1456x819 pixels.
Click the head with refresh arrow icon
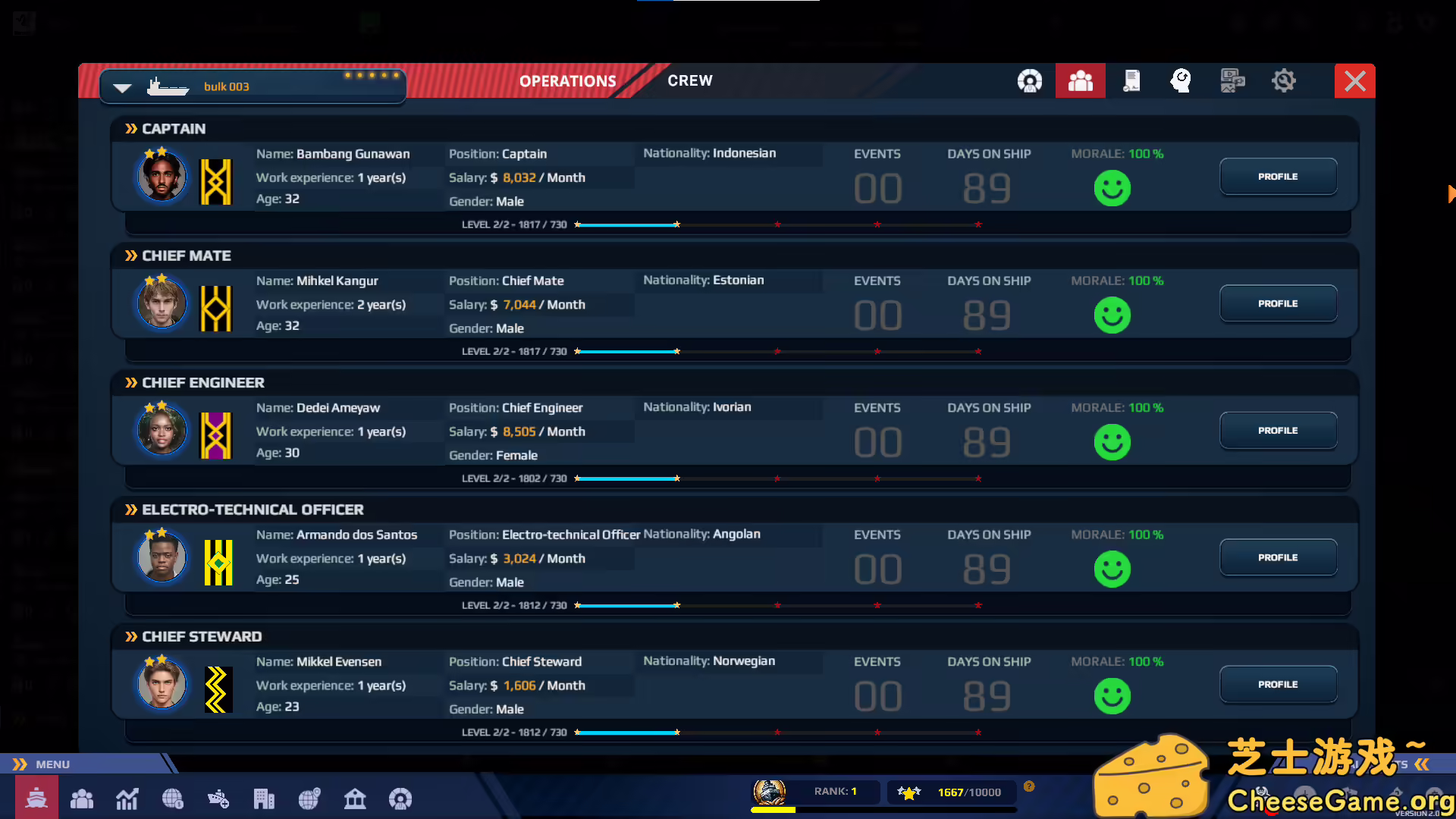click(1181, 80)
